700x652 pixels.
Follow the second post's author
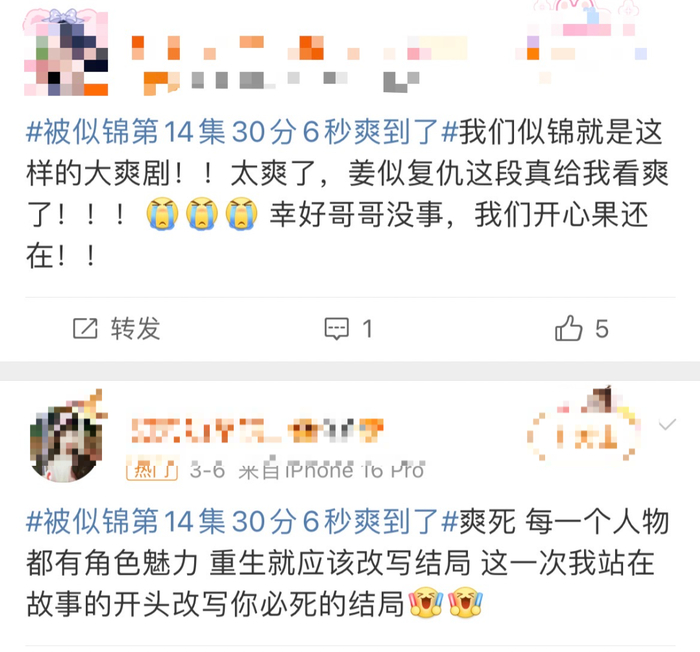[x=584, y=435]
